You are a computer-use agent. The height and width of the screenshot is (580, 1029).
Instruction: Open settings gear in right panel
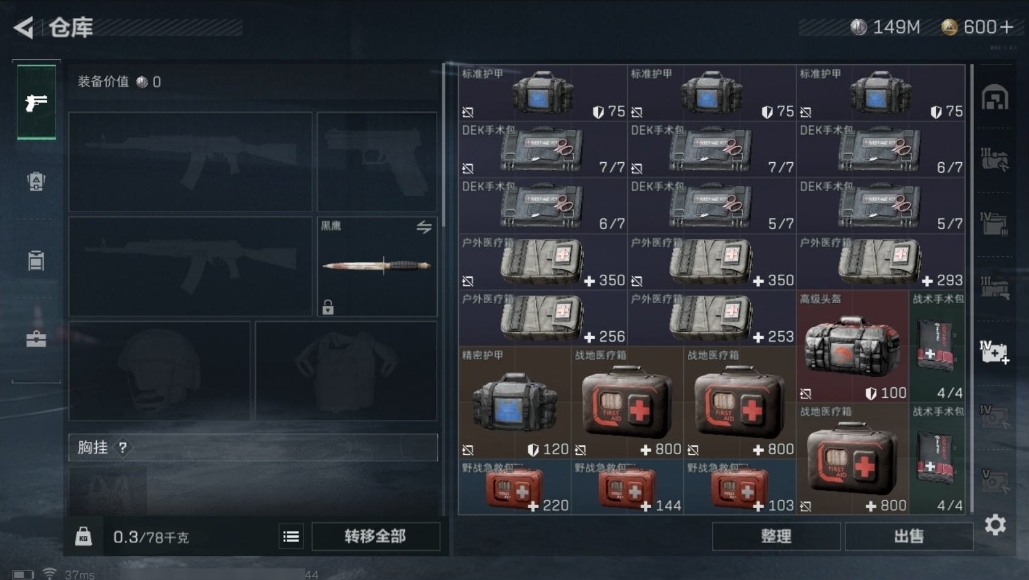[995, 524]
